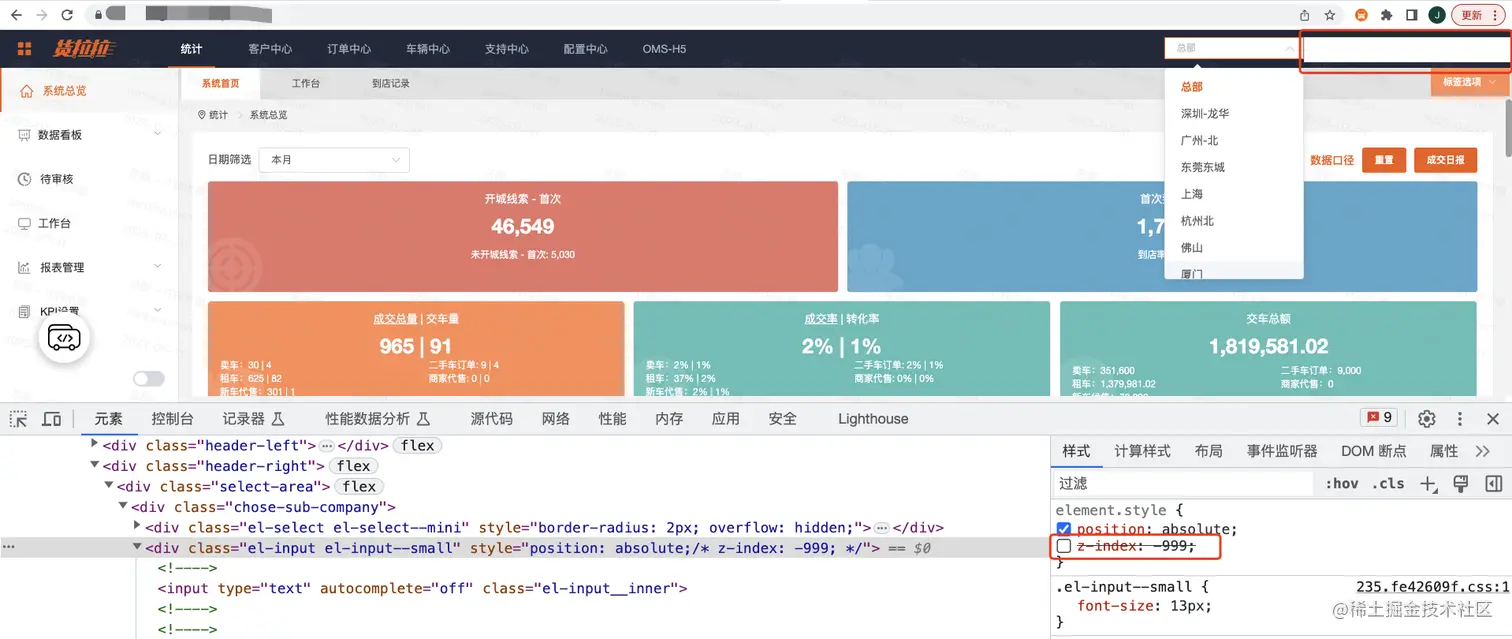Toggle the switch at sidebar bottom
Viewport: 1512px width, 639px height.
[x=149, y=379]
